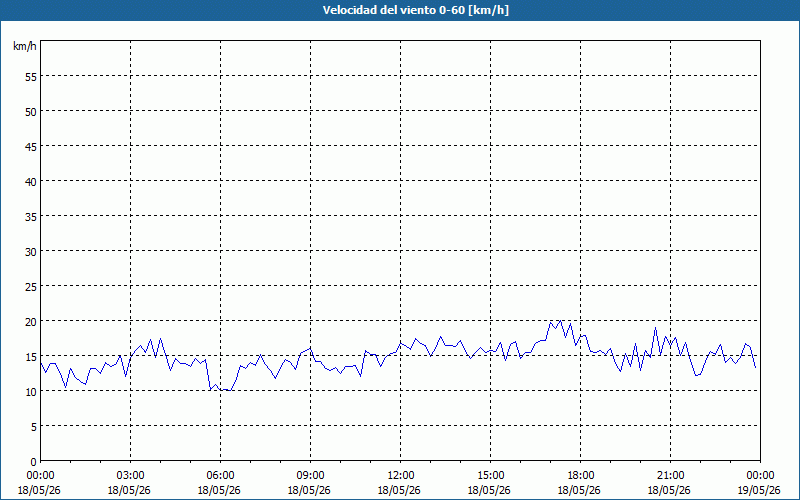Viewport: 800px width, 500px height.
Task: Pick the "18:00" time tick label
Action: [x=581, y=476]
